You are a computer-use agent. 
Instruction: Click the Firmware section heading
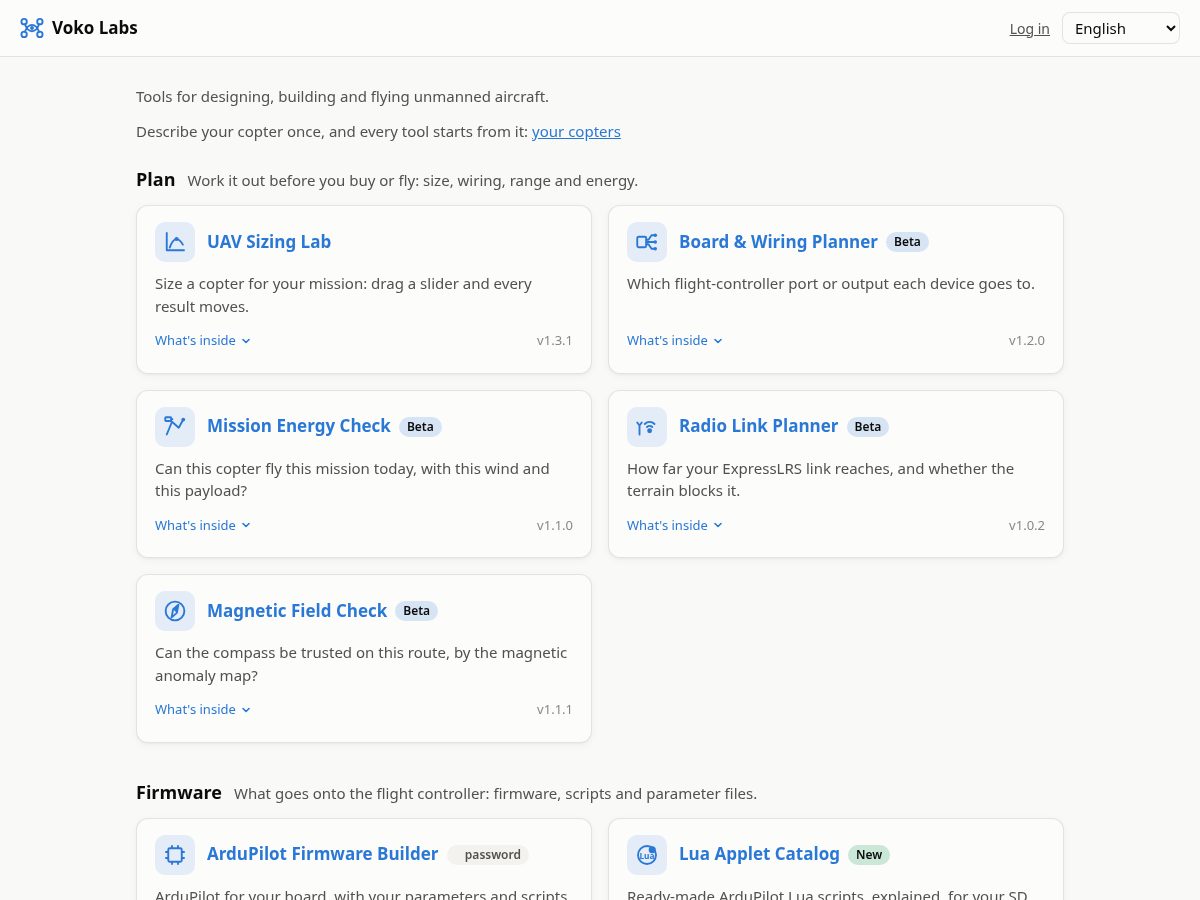pos(179,793)
